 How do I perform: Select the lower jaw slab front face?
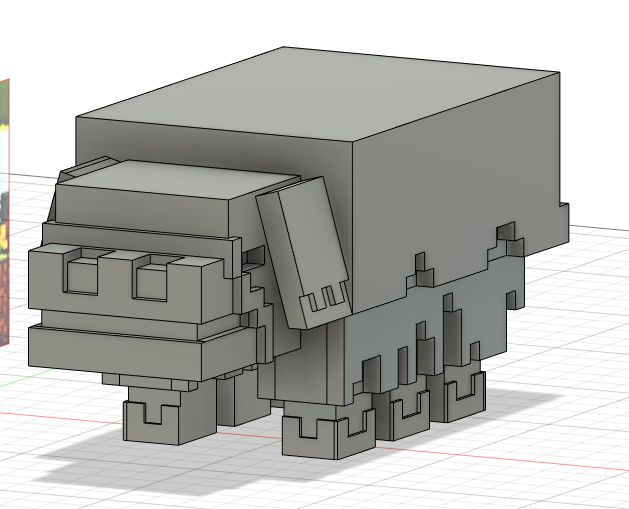[115, 347]
